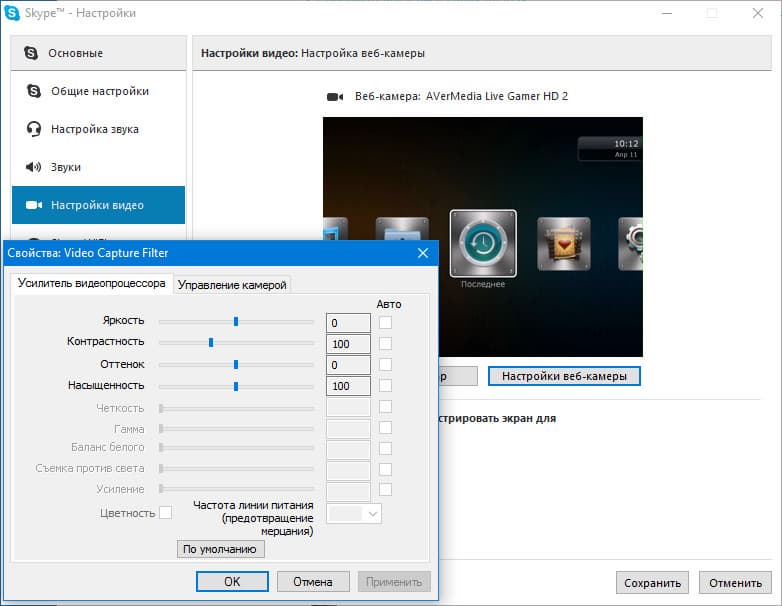Click the Контрастность slider handle

pyautogui.click(x=211, y=343)
